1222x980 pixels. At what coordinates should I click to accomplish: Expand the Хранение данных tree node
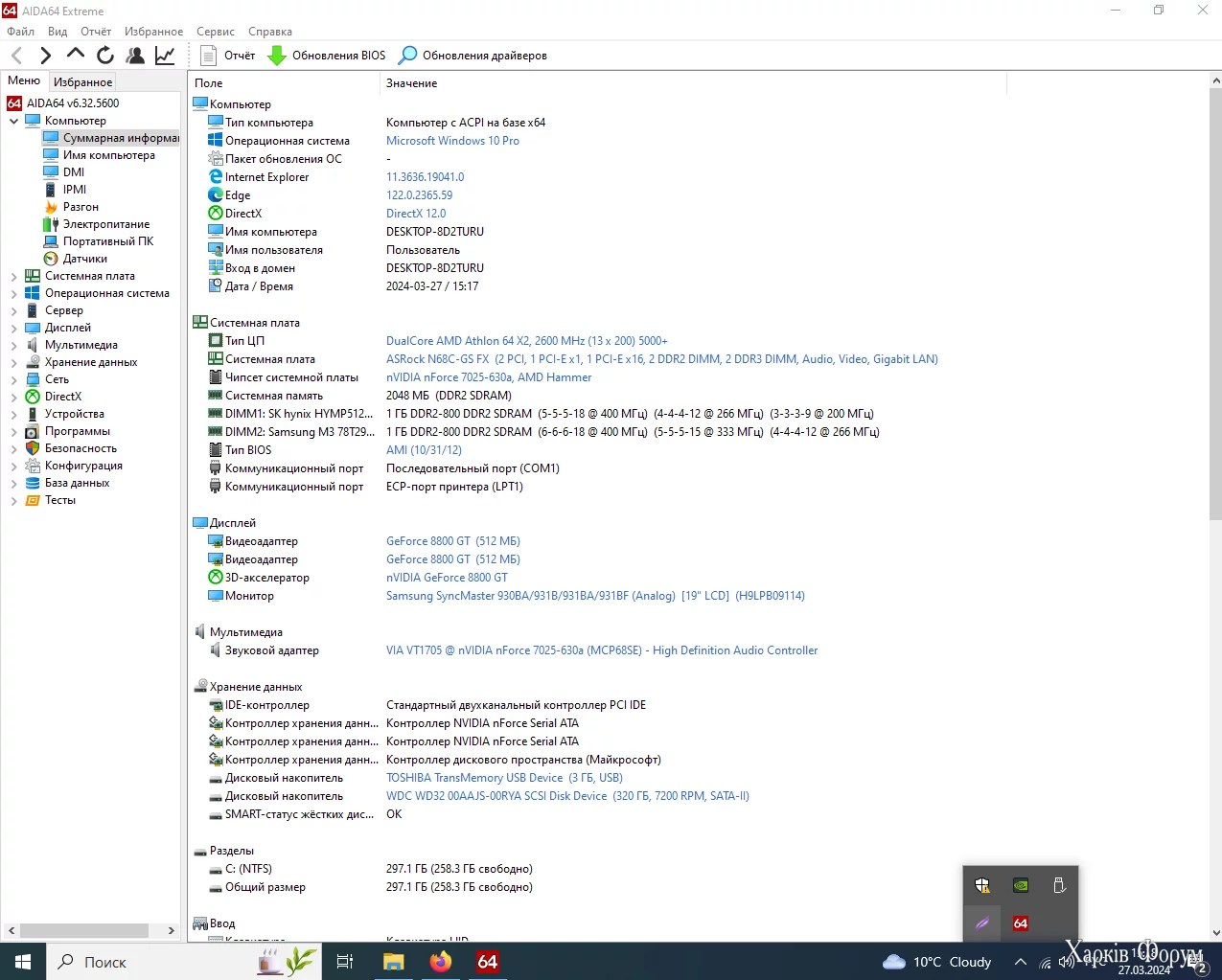point(13,363)
